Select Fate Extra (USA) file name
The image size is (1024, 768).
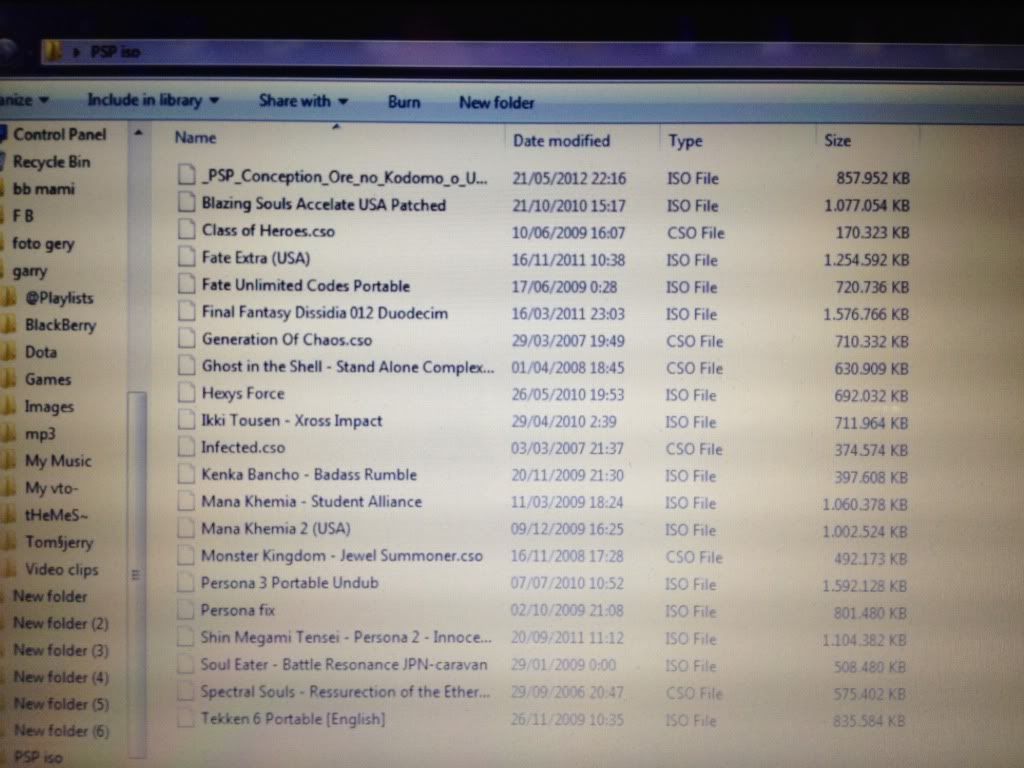(255, 258)
